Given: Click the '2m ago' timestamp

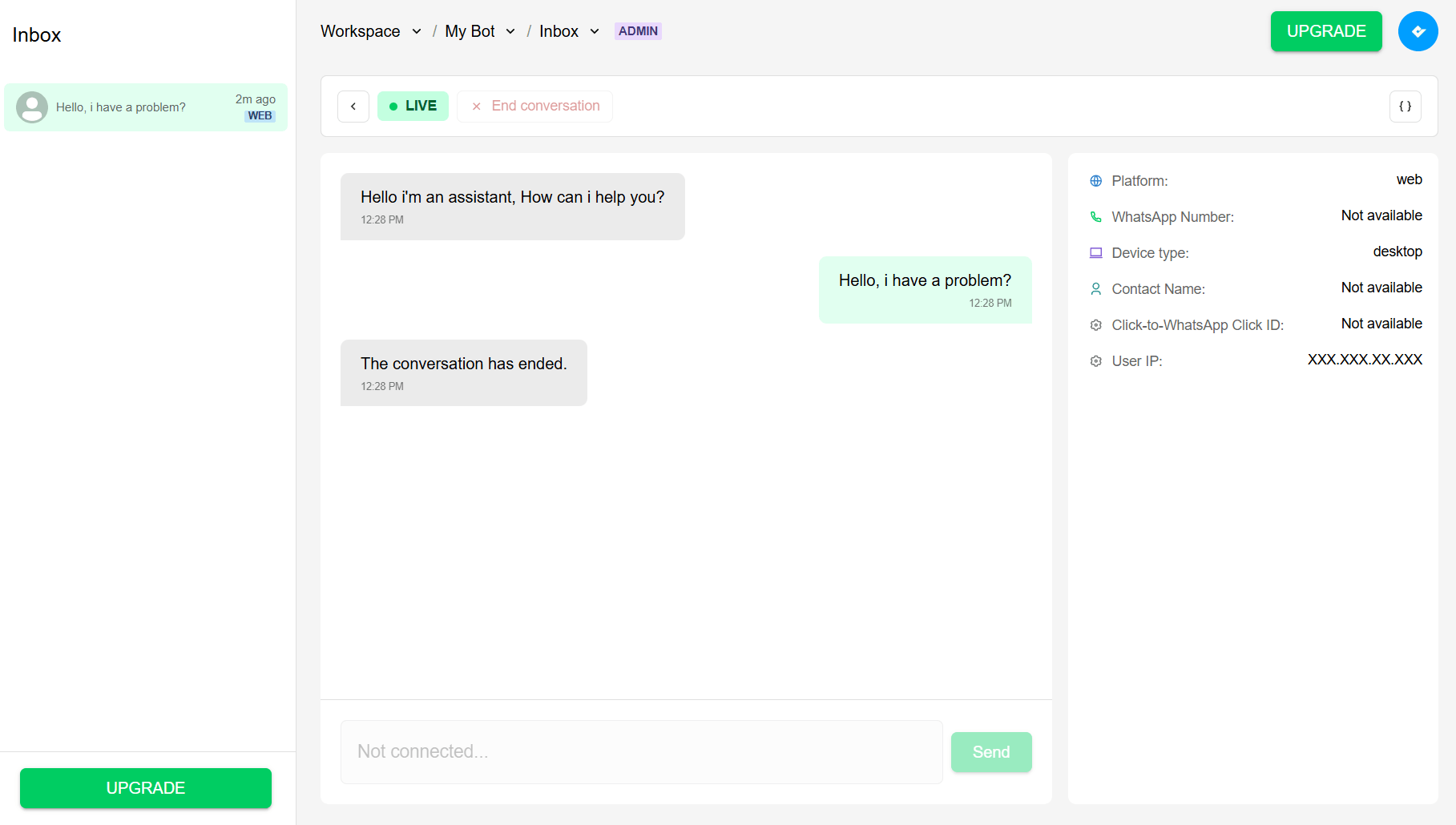Looking at the screenshot, I should tap(256, 99).
